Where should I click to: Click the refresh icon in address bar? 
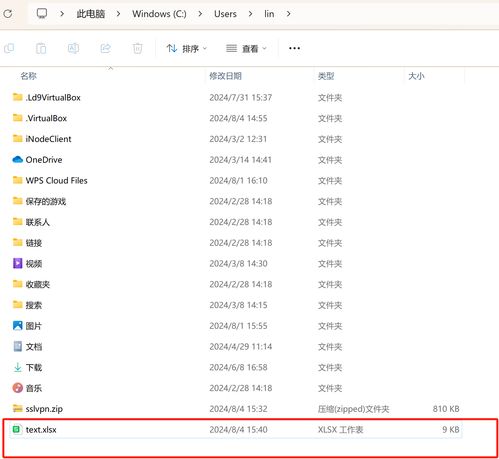coord(8,14)
